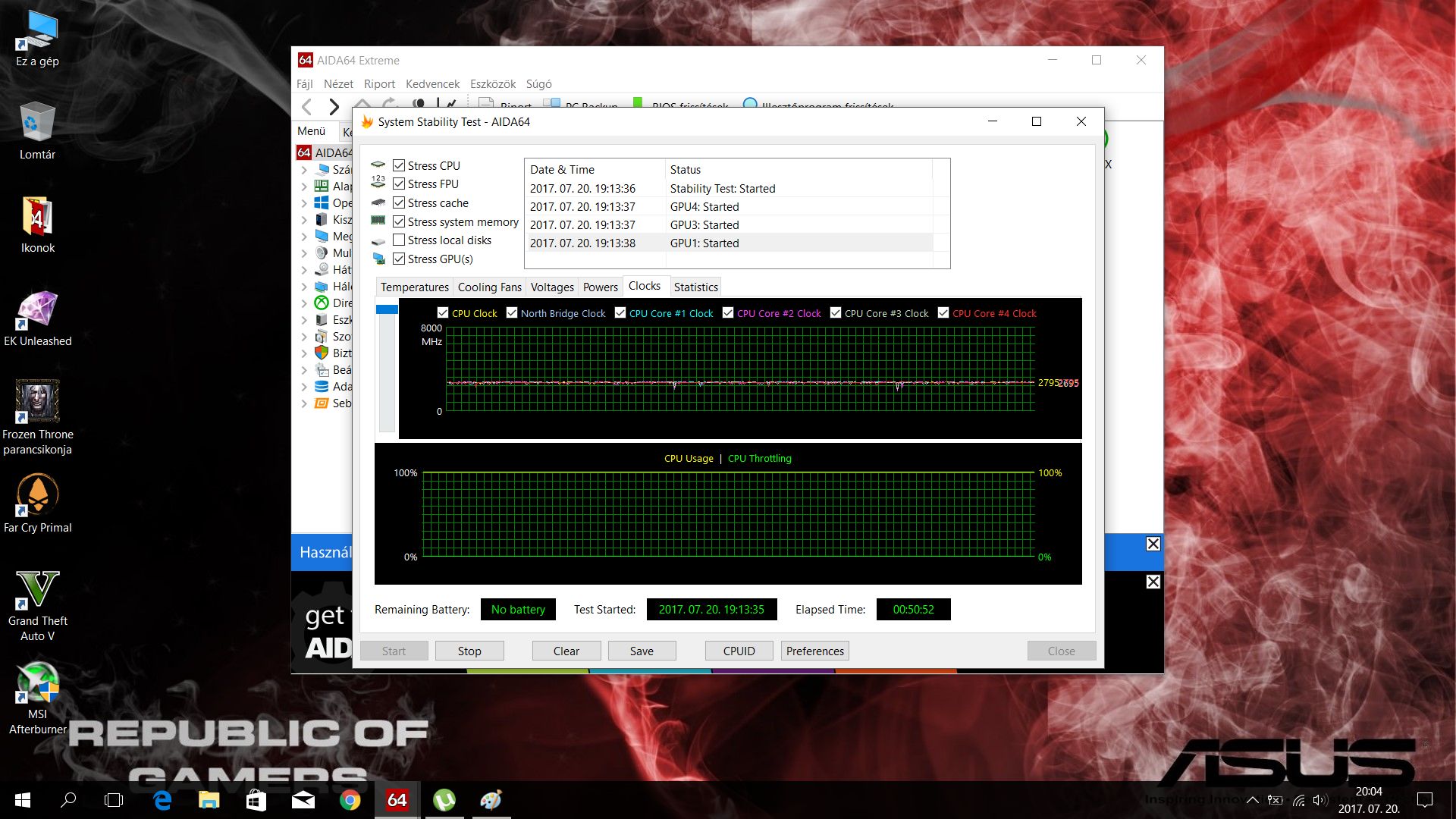The image size is (1456, 819).
Task: Expand the Szá tree node arrow
Action: point(304,170)
